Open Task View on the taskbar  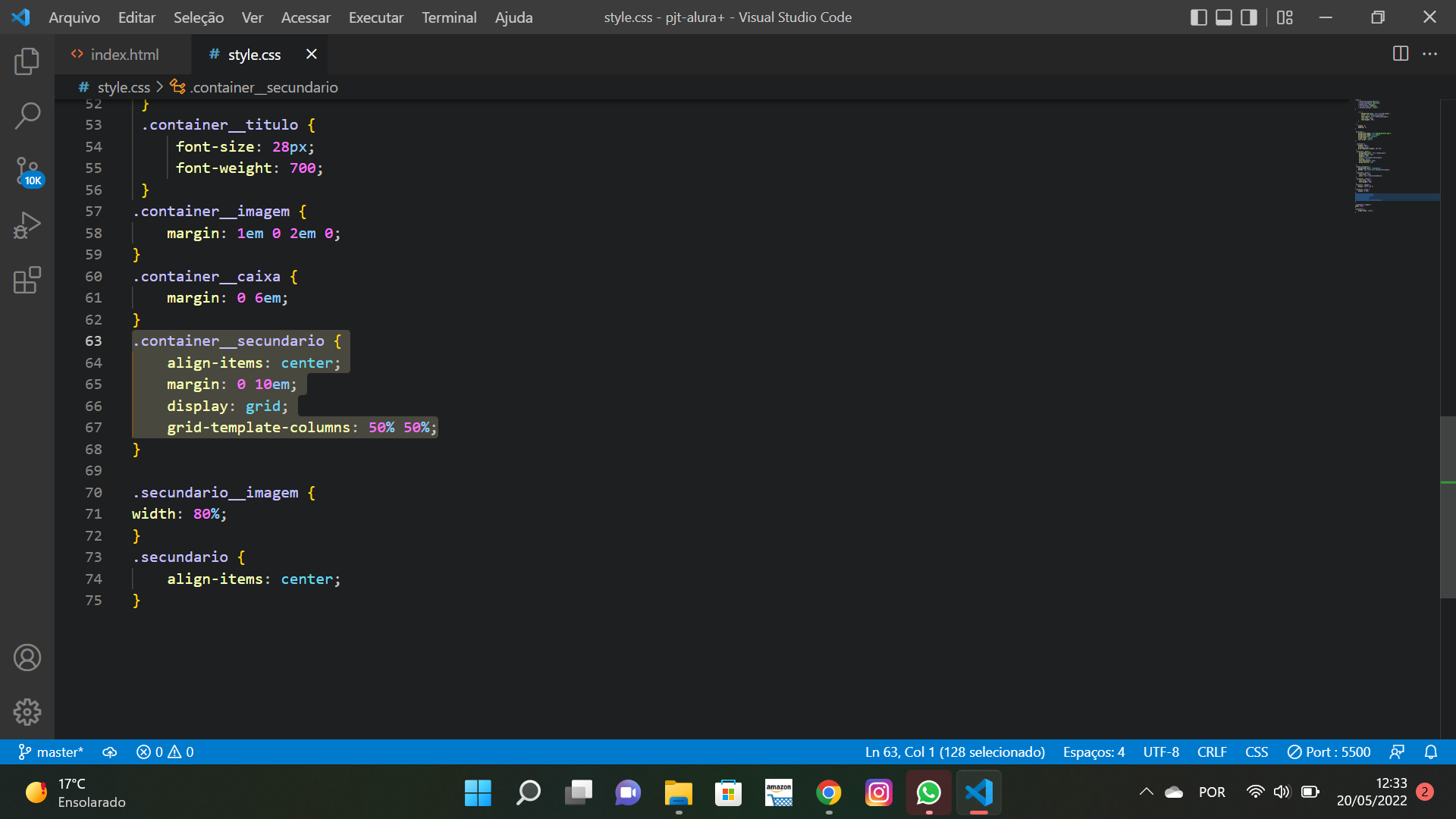pos(578,793)
